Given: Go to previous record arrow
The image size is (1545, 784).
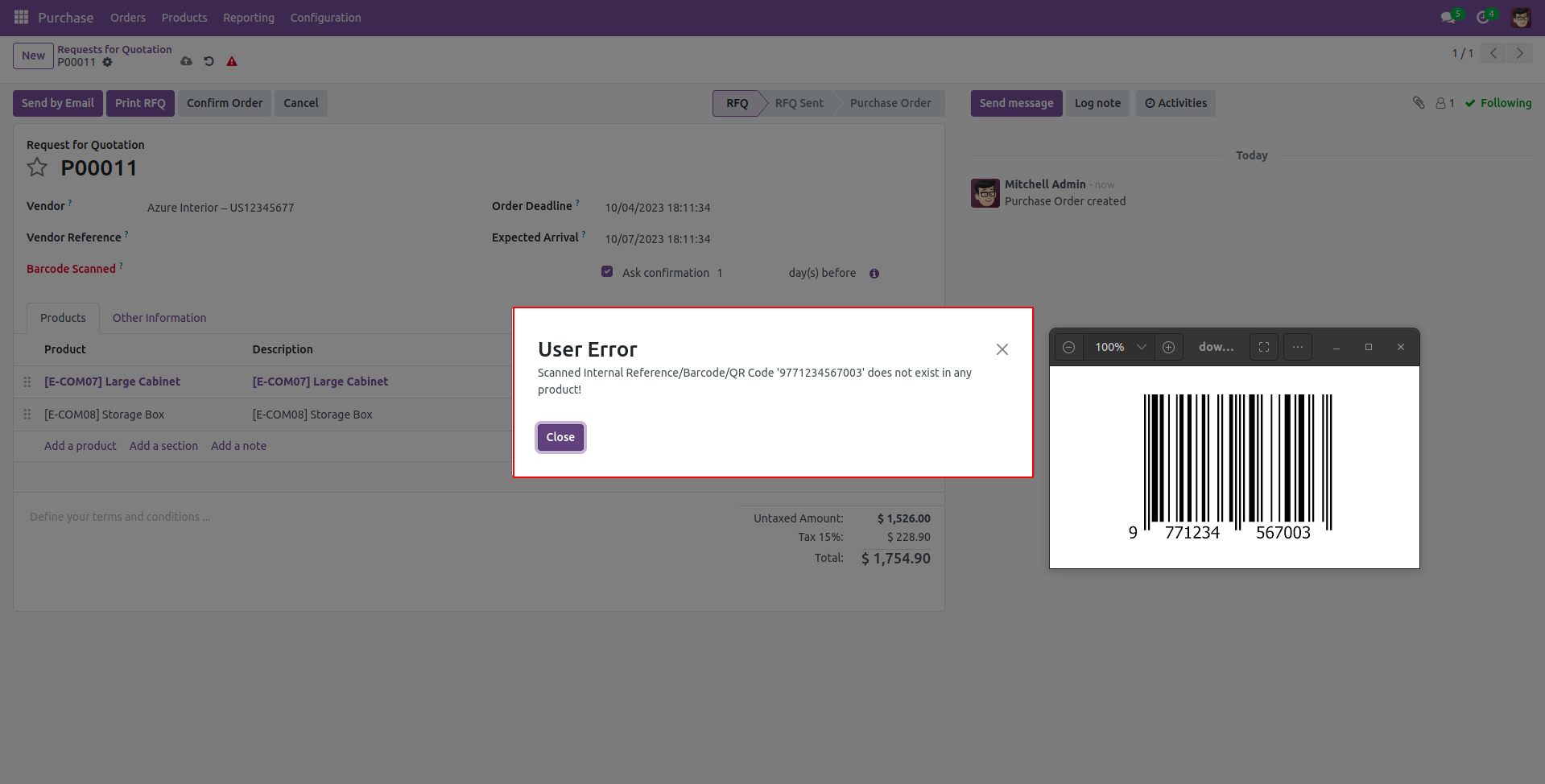Looking at the screenshot, I should coord(1493,53).
